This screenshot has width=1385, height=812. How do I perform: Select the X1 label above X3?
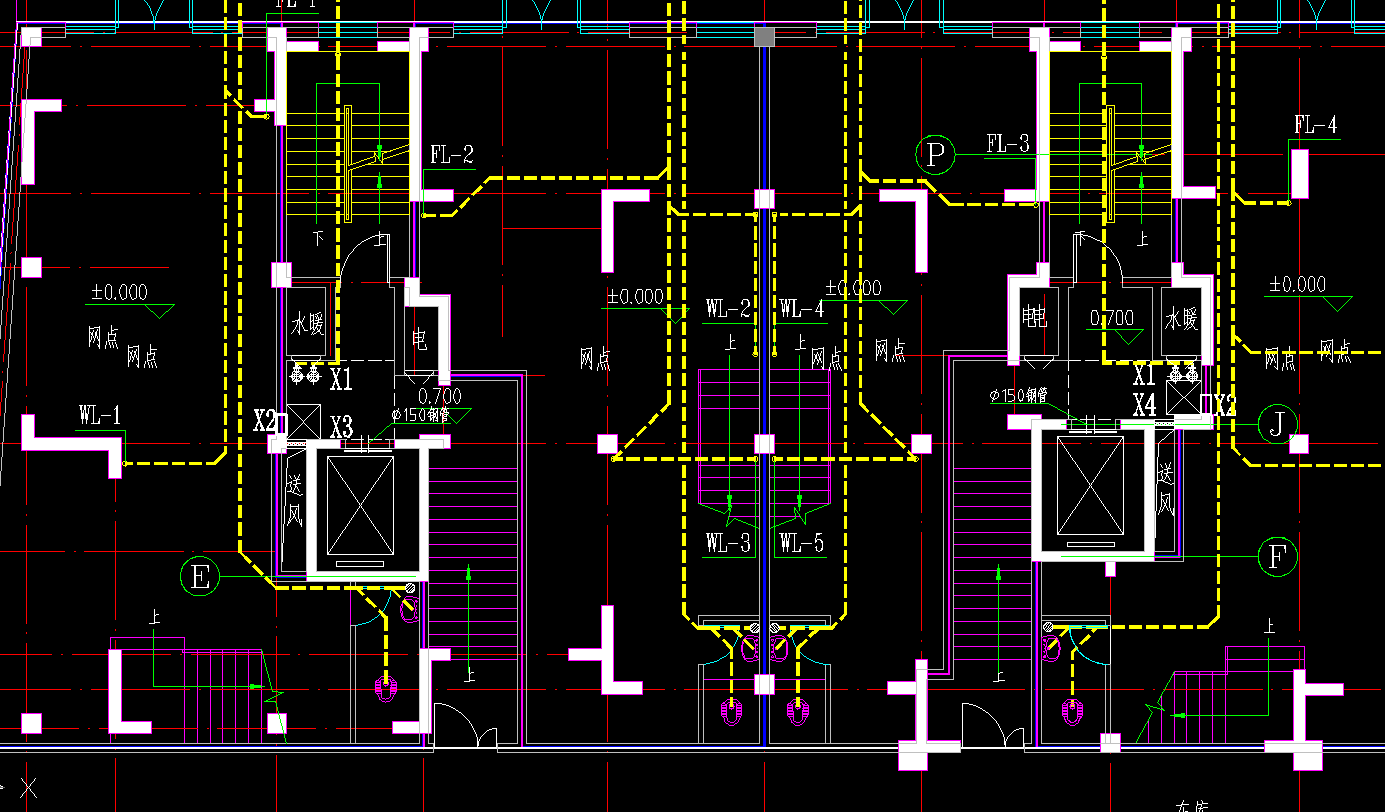point(341,379)
